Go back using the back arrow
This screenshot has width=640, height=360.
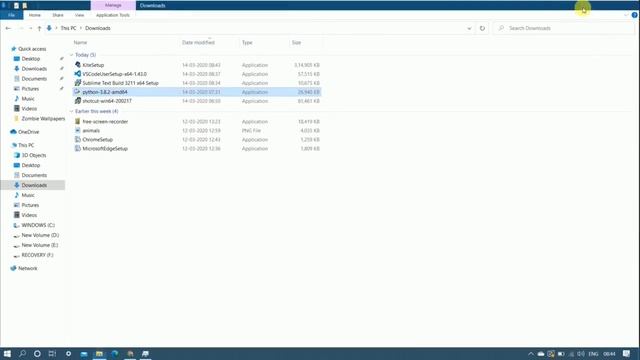(8, 28)
